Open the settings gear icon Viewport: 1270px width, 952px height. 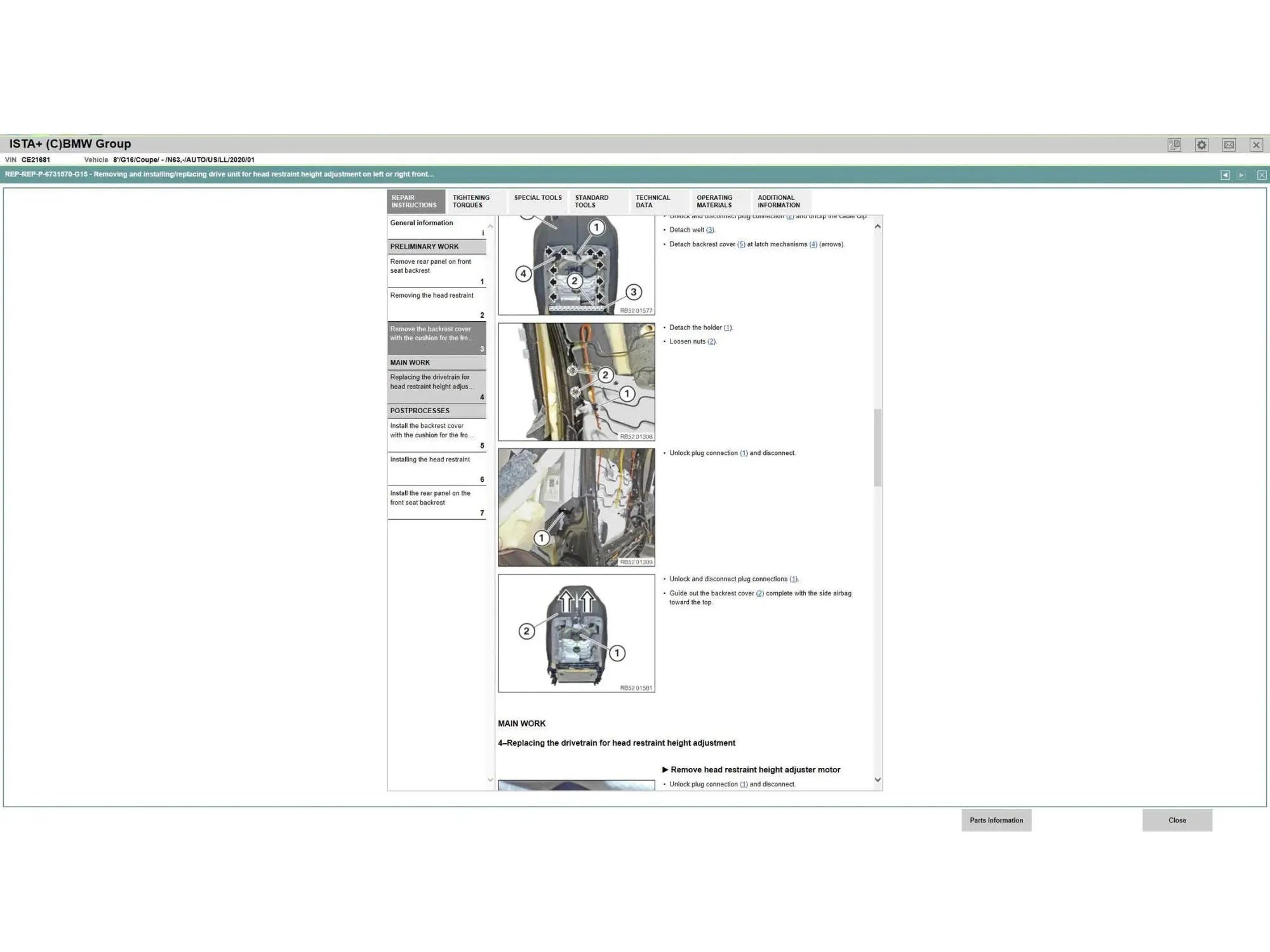(1201, 145)
